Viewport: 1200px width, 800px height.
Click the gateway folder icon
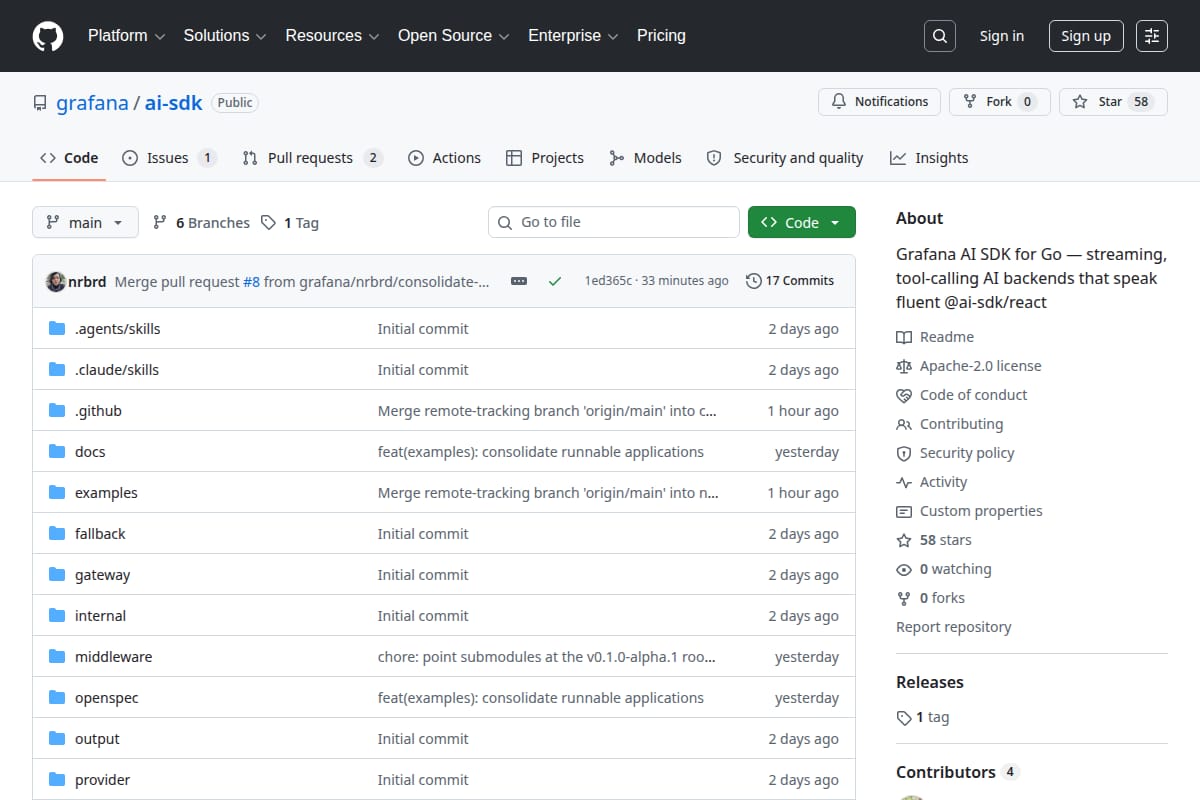(57, 575)
